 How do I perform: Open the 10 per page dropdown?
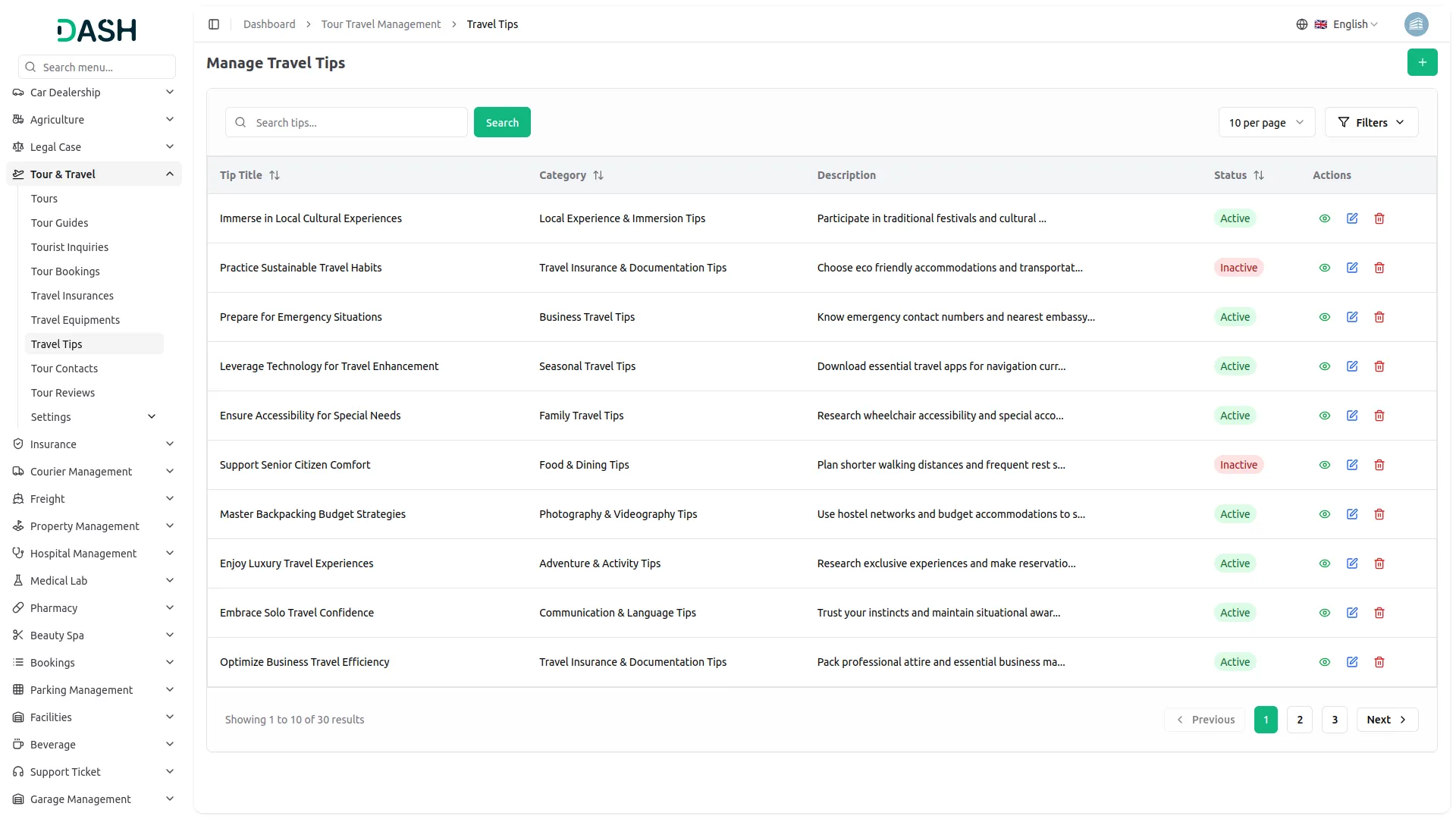point(1266,122)
